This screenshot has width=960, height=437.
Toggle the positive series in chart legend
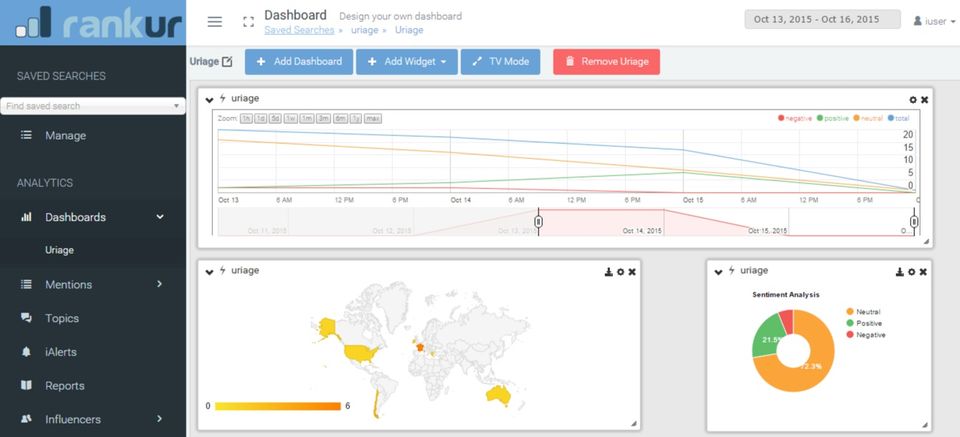click(833, 118)
